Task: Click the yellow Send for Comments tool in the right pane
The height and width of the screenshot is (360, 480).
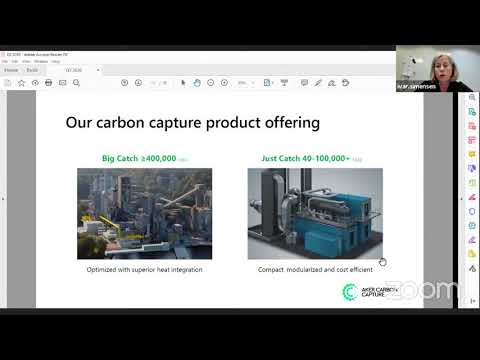Action: 472,254
